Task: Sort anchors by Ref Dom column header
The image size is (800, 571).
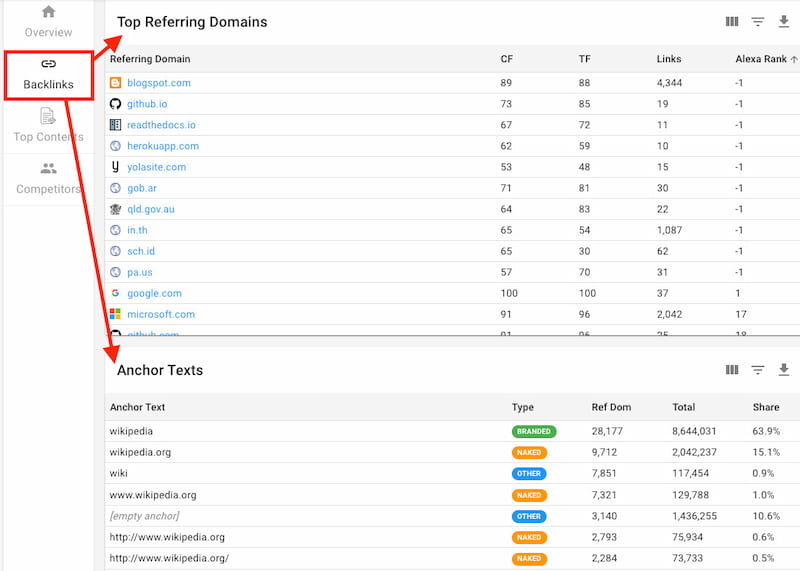Action: click(611, 407)
